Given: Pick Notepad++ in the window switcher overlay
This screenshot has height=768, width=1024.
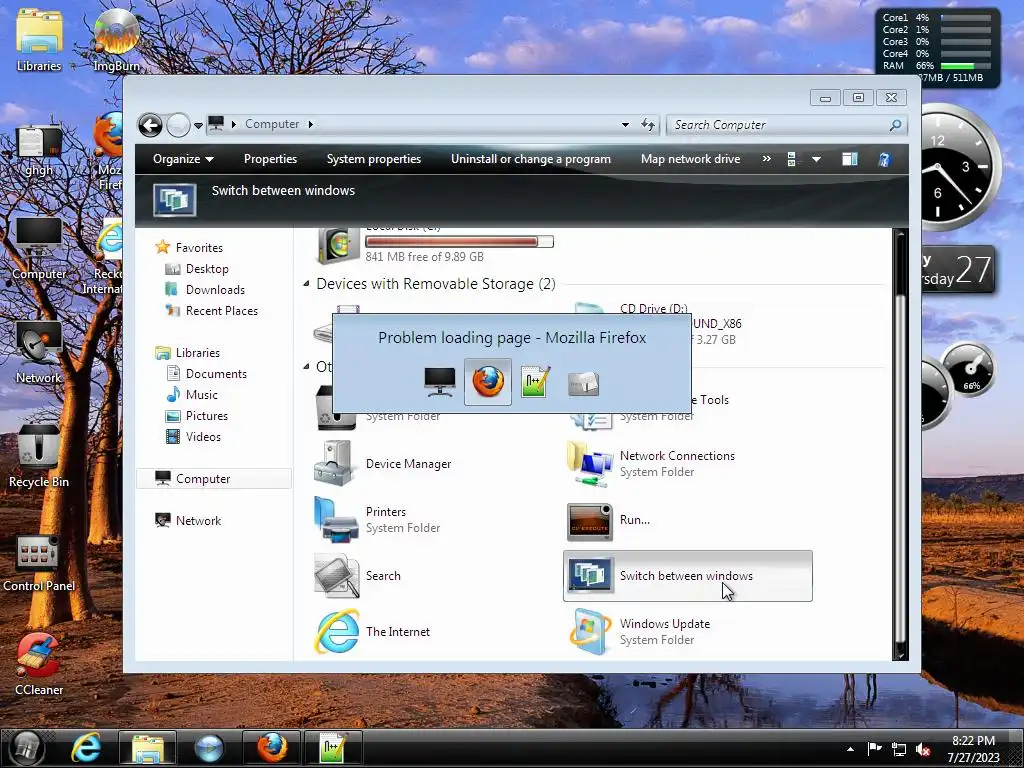Looking at the screenshot, I should [536, 382].
